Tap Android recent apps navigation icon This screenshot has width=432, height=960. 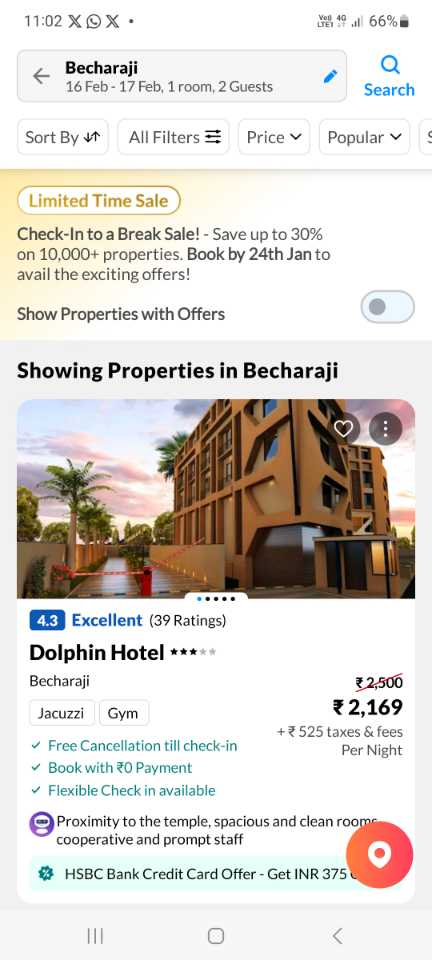click(95, 936)
